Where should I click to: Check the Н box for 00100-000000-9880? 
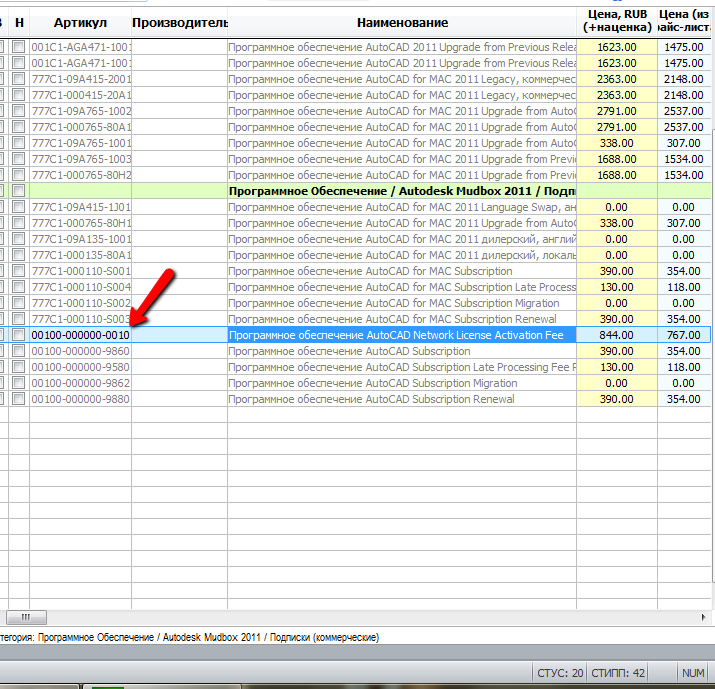tap(19, 399)
